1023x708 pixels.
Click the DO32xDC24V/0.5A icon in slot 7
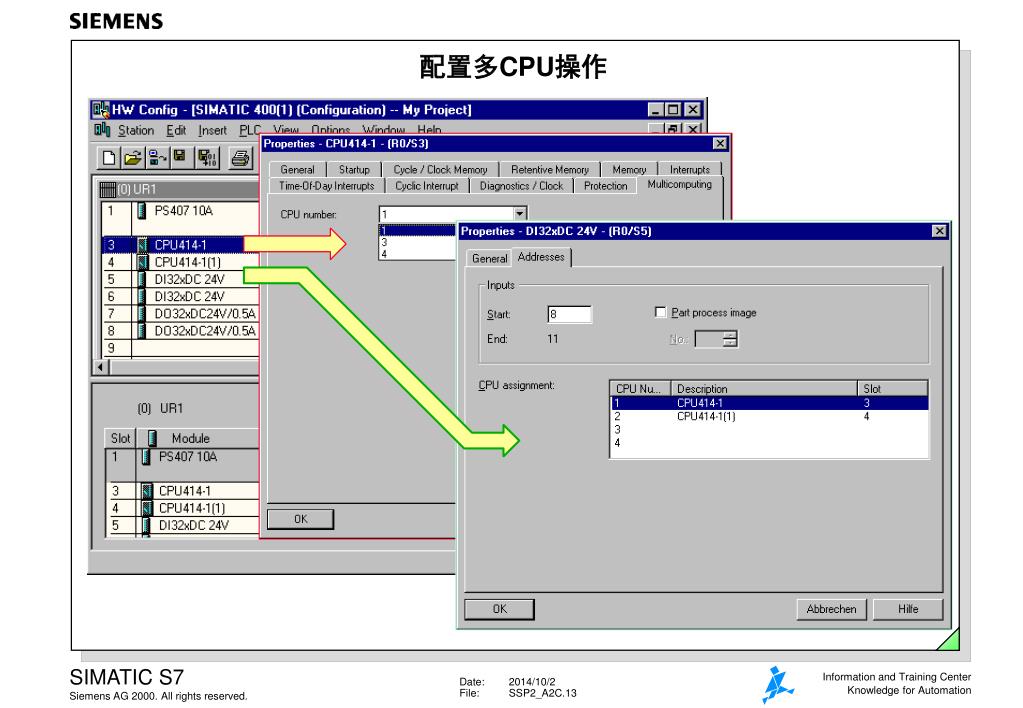pyautogui.click(x=142, y=314)
